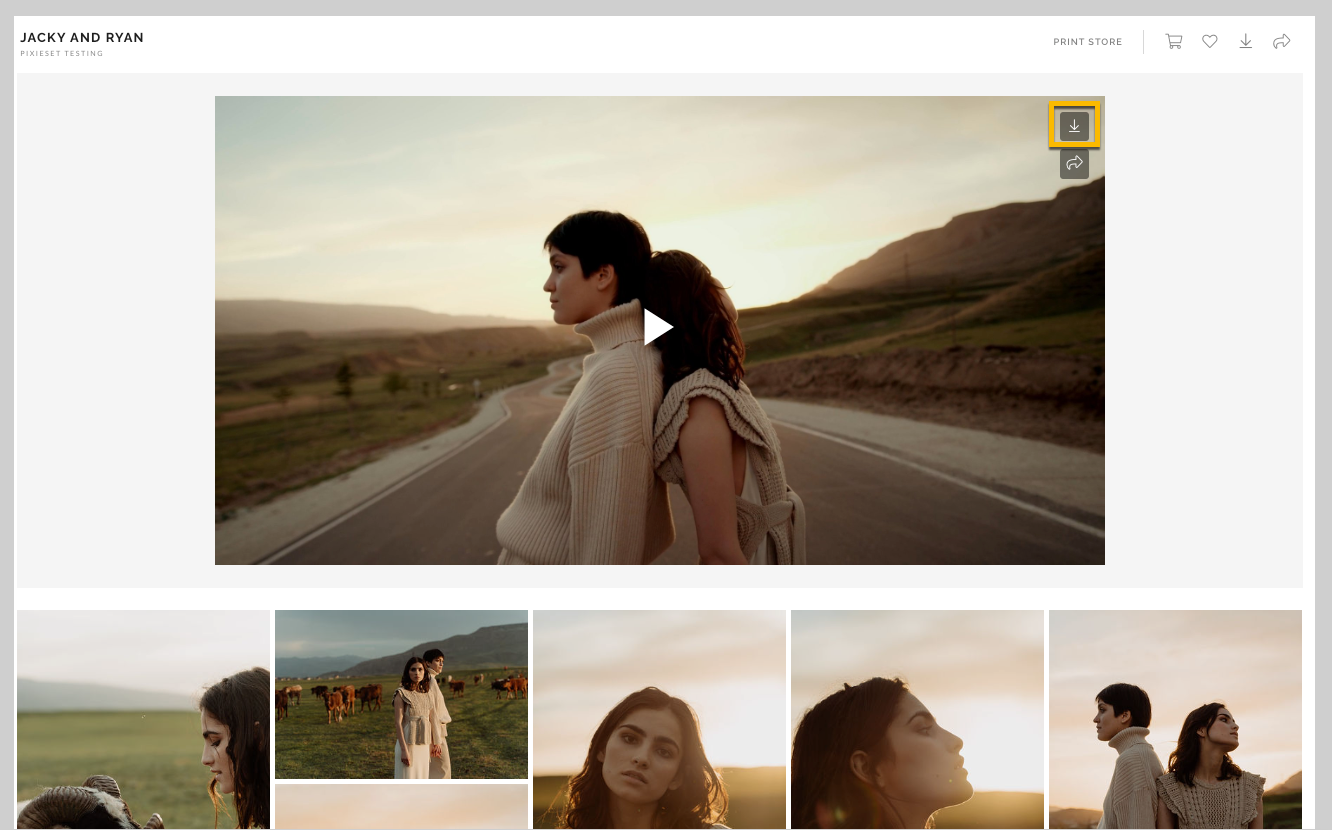View the side-profile portrait thumbnail
The height and width of the screenshot is (830, 1332).
pos(917,719)
